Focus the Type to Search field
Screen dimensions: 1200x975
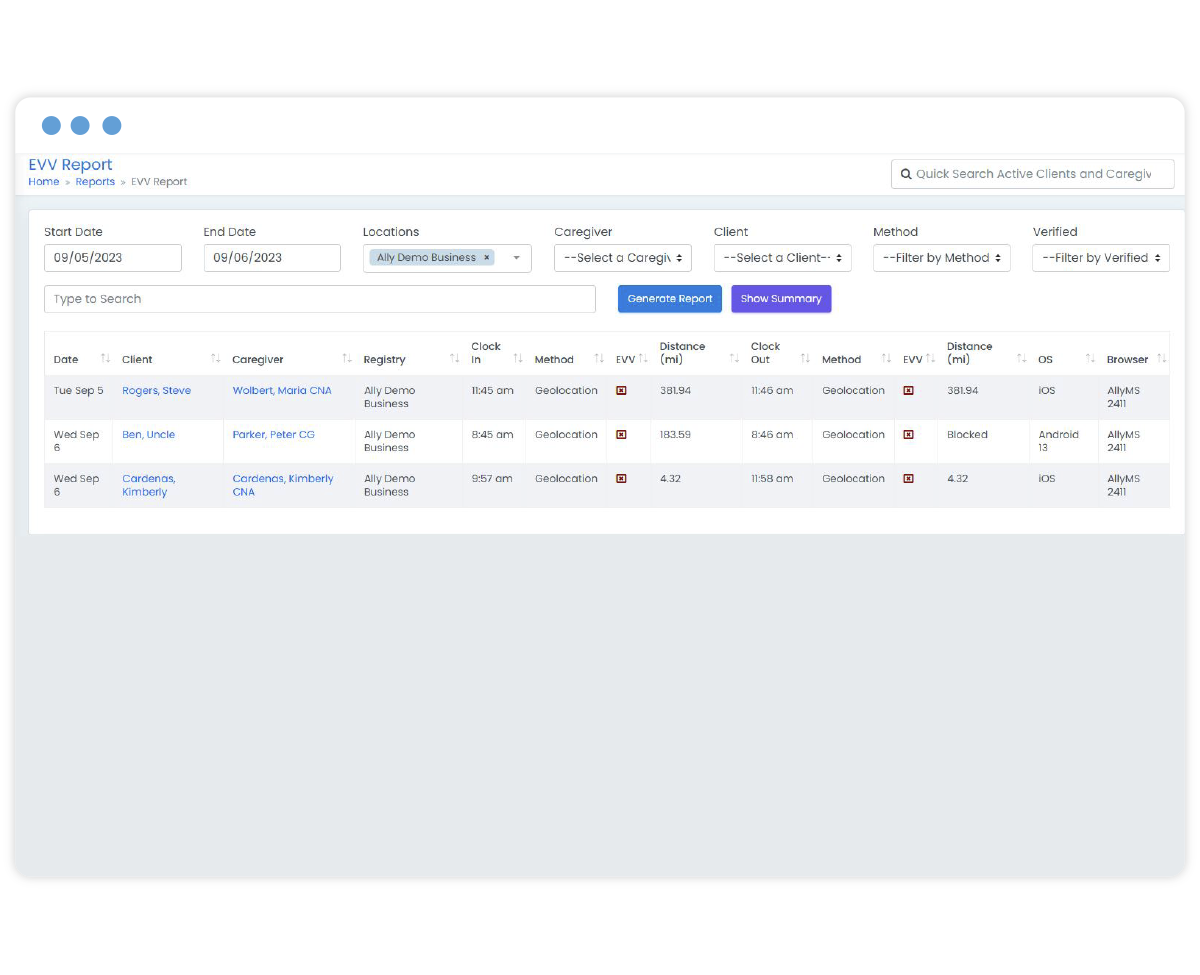319,299
